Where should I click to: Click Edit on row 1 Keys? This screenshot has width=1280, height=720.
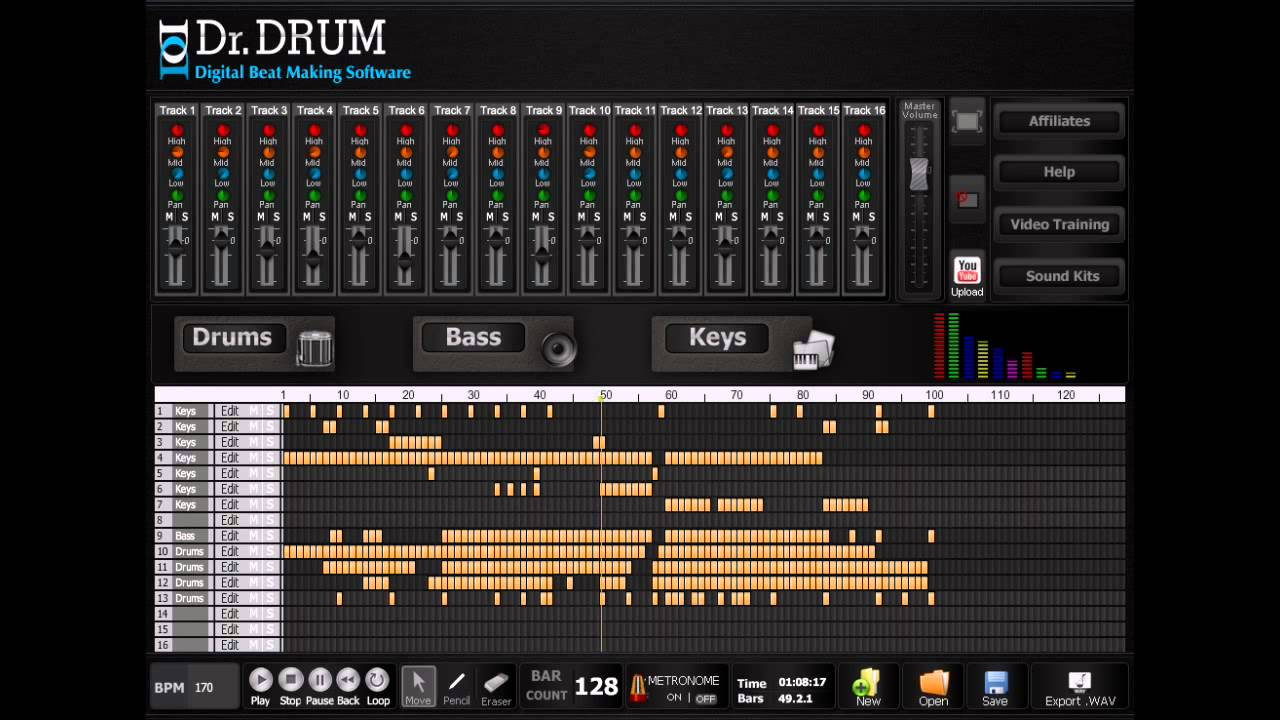pyautogui.click(x=230, y=411)
